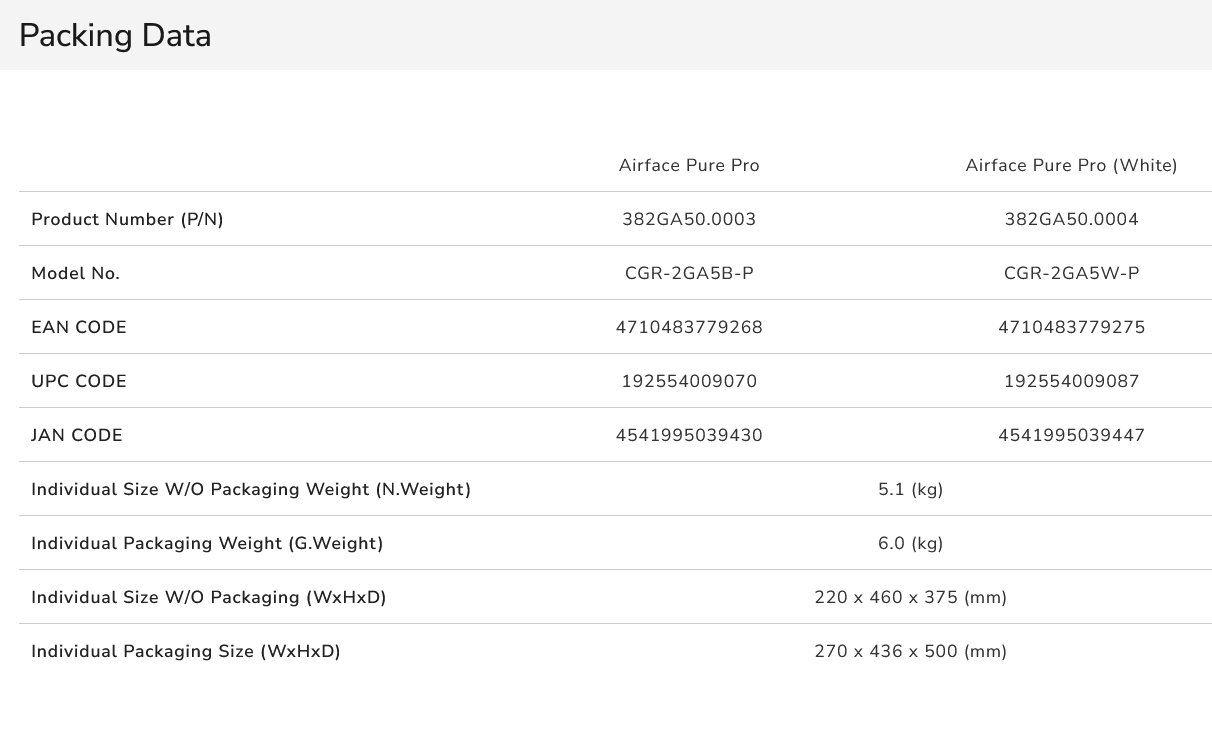Click the JAN CODE row label
The height and width of the screenshot is (740, 1212).
click(77, 436)
